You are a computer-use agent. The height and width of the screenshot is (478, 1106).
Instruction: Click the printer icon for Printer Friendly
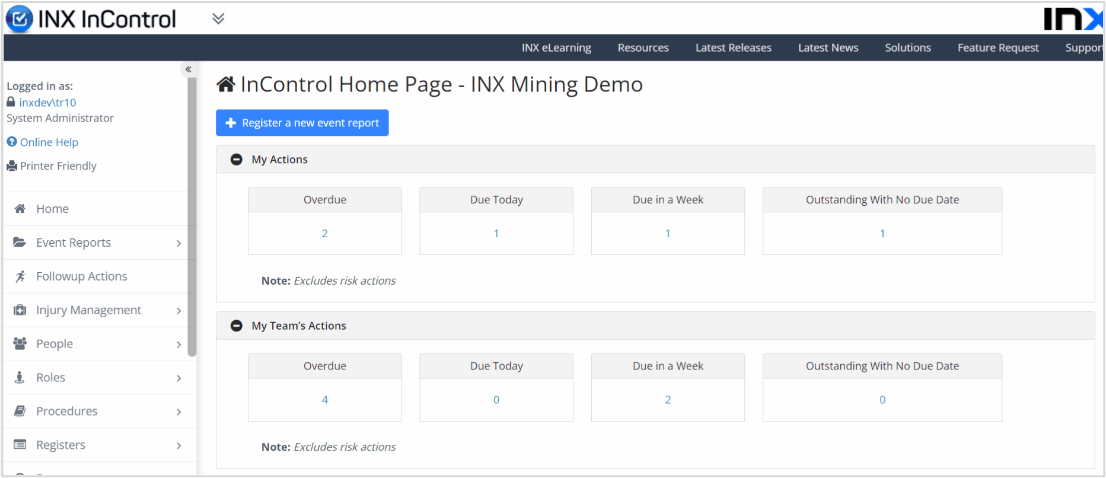(x=12, y=166)
